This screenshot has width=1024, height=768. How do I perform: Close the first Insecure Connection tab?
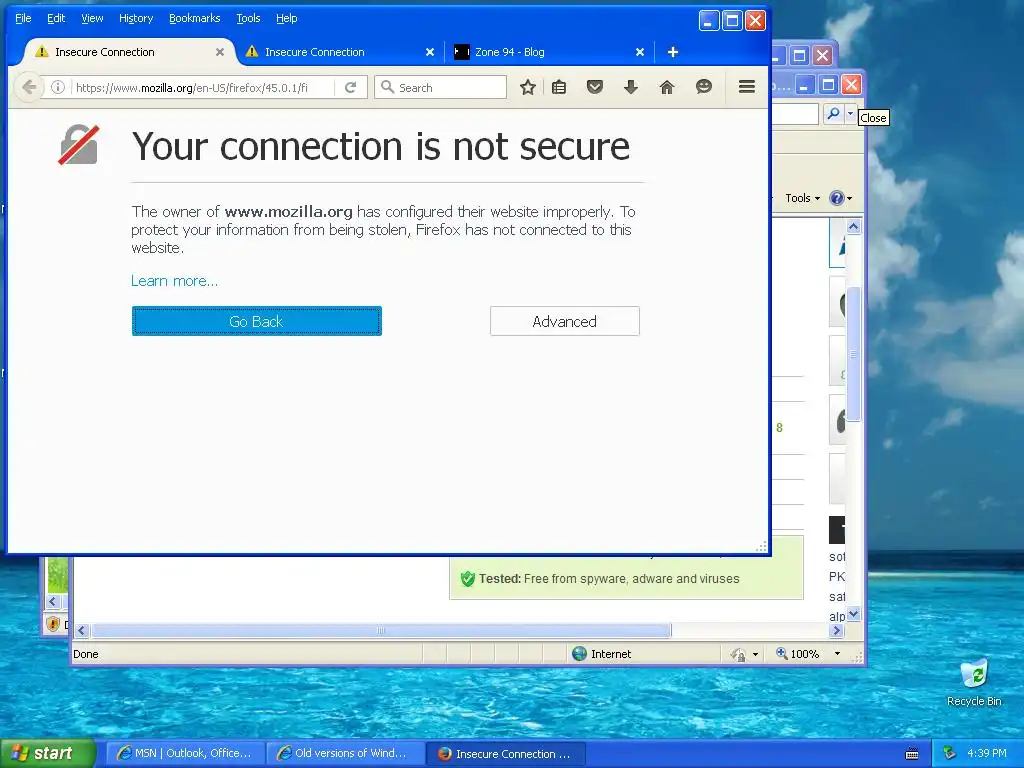click(219, 52)
